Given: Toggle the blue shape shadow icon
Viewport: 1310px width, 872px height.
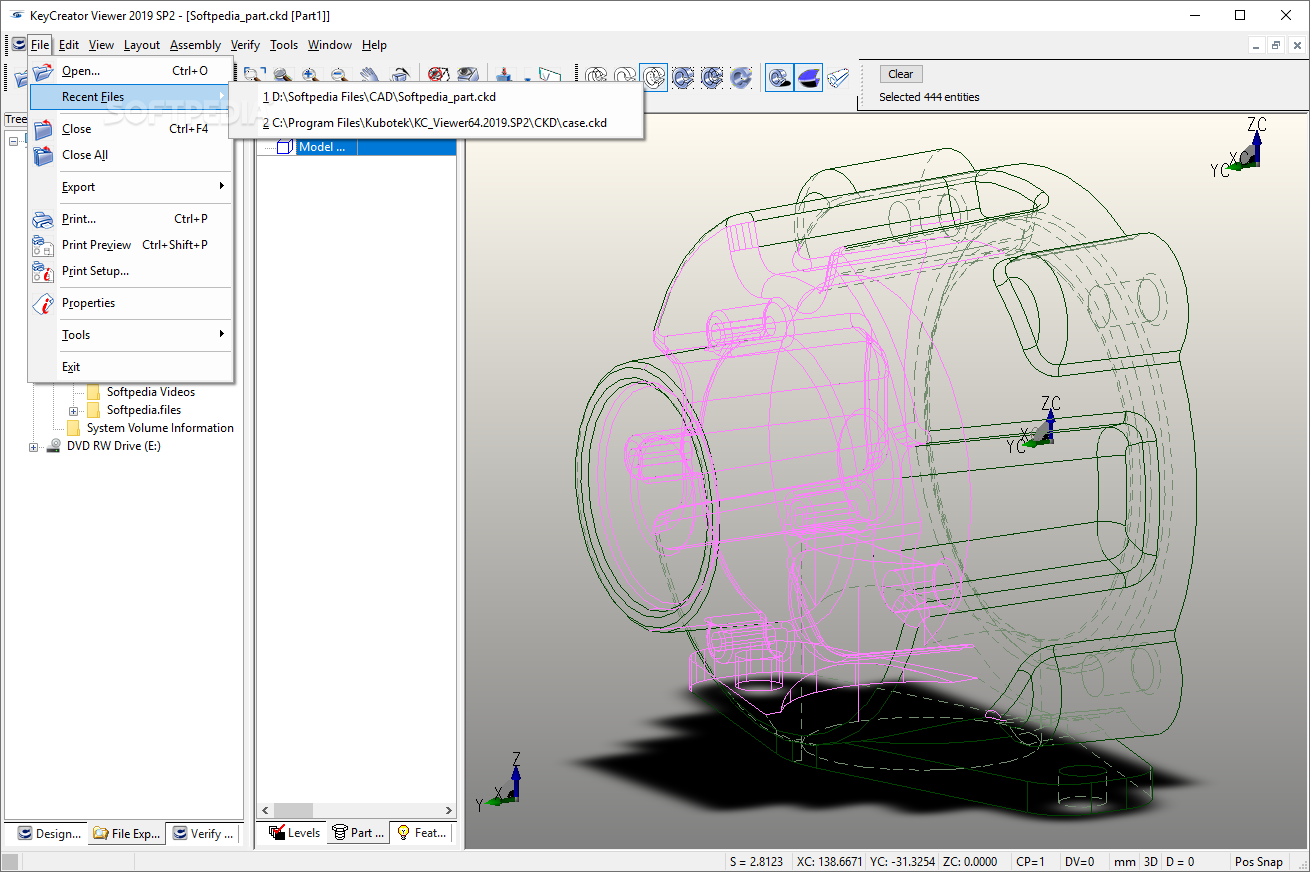Looking at the screenshot, I should pyautogui.click(x=809, y=77).
